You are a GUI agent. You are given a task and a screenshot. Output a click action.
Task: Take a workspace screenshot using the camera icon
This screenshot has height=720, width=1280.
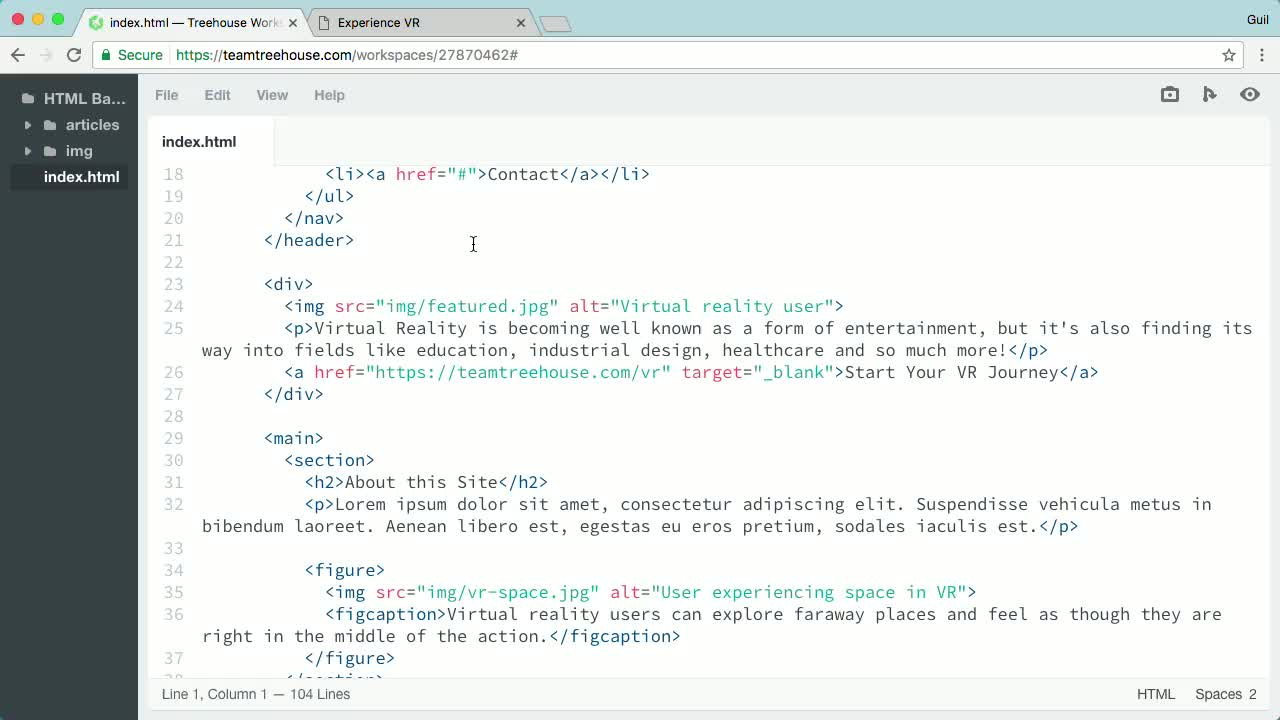coord(1169,94)
